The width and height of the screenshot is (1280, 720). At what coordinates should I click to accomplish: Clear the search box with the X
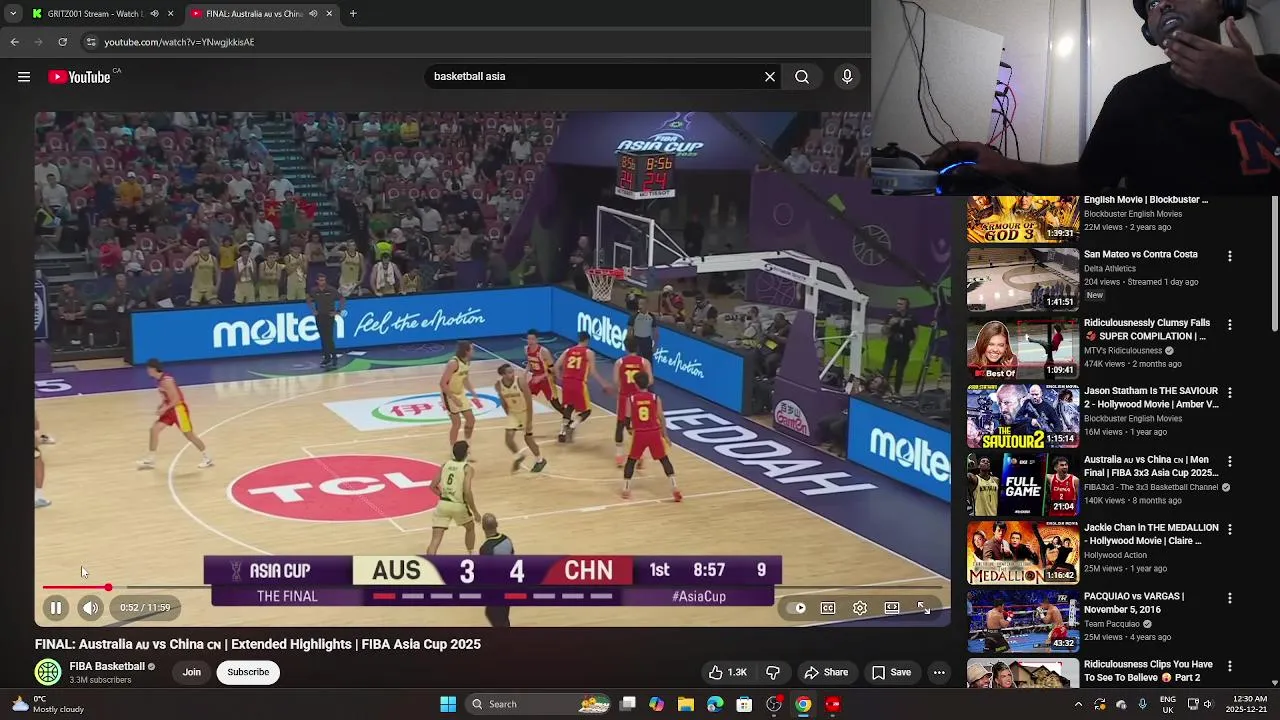coord(770,77)
